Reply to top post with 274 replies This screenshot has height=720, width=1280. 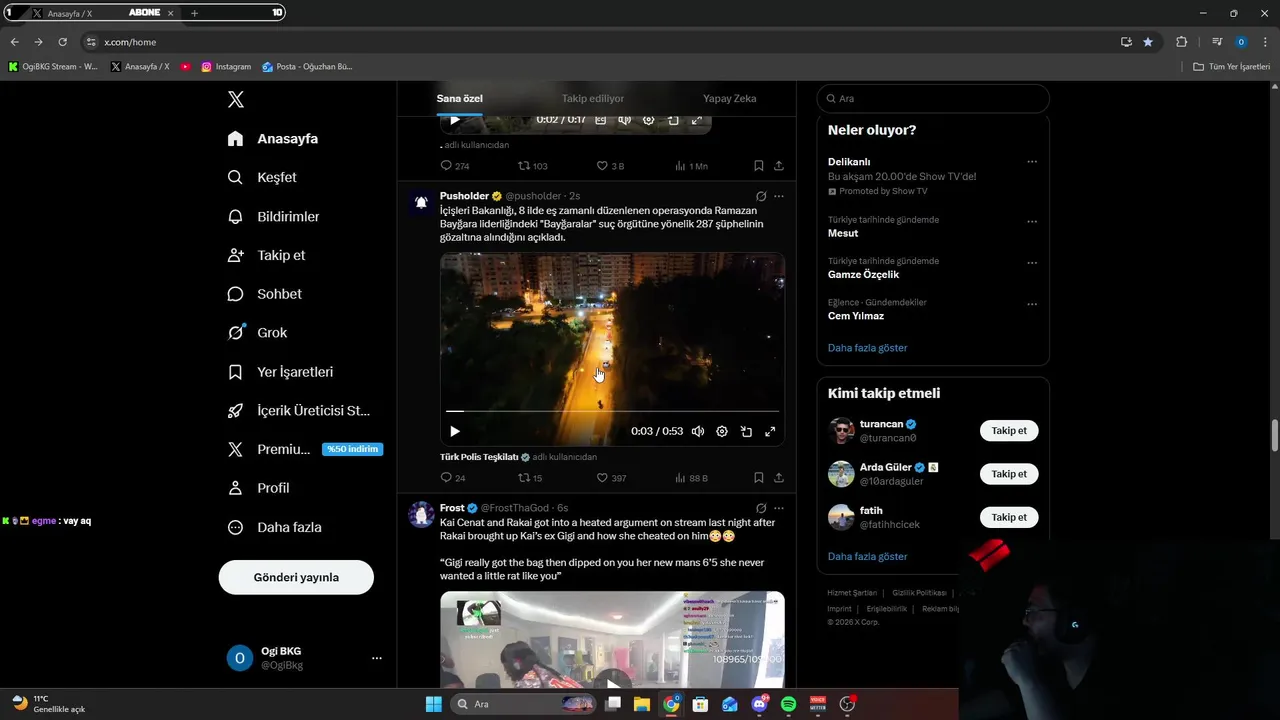coord(455,166)
